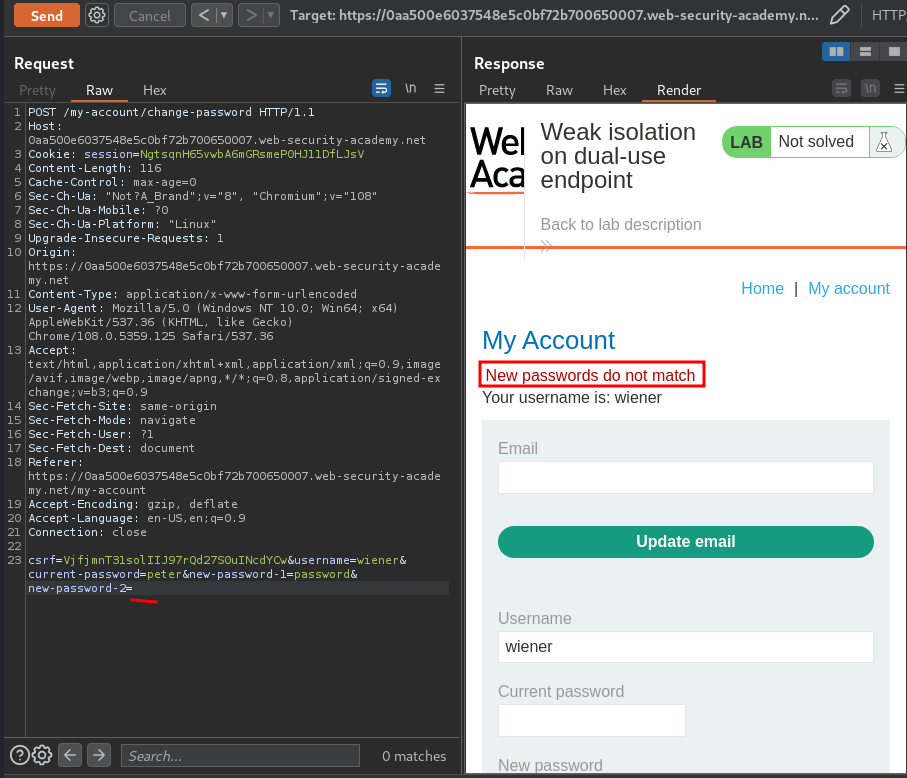
Task: Open the Home link
Action: [x=762, y=289]
